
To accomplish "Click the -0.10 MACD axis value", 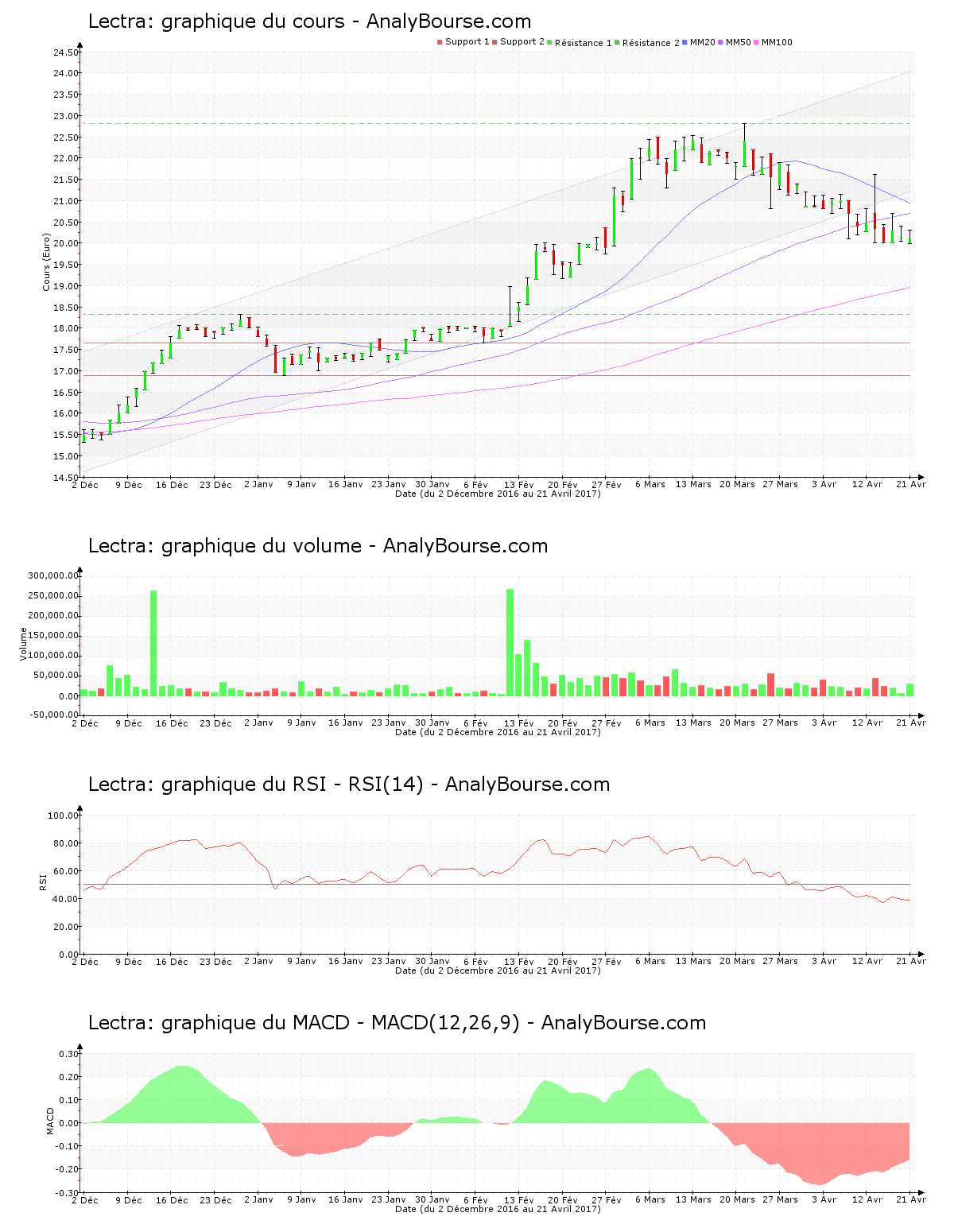I will [x=67, y=1146].
